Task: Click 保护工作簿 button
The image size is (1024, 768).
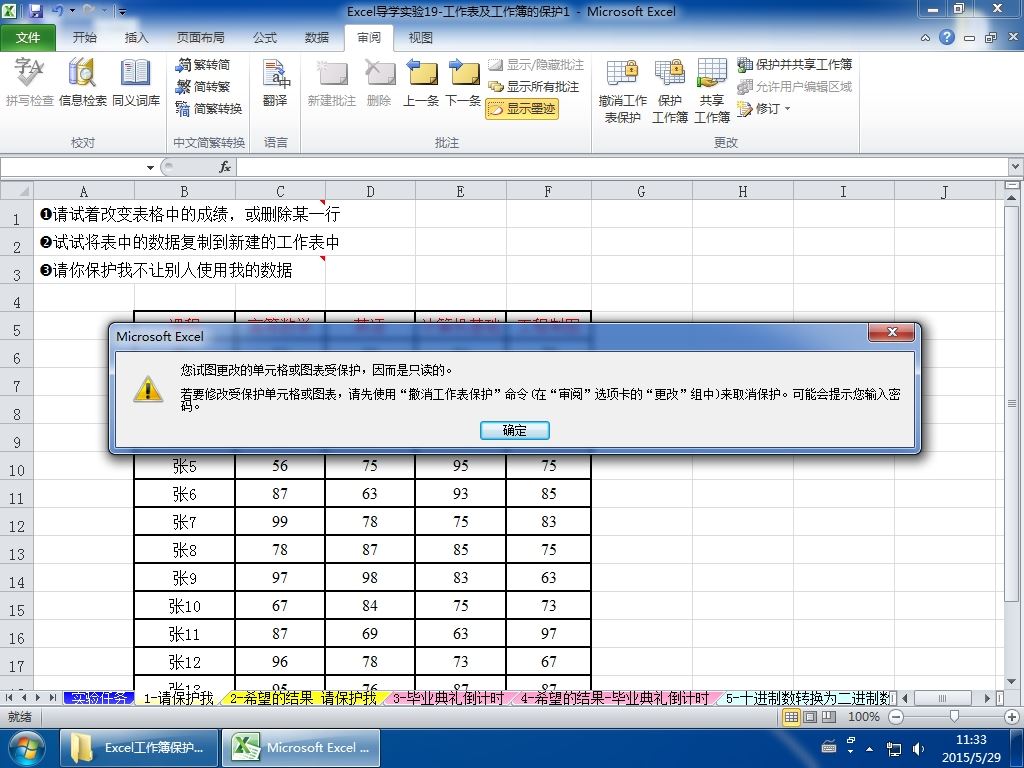Action: (x=669, y=90)
